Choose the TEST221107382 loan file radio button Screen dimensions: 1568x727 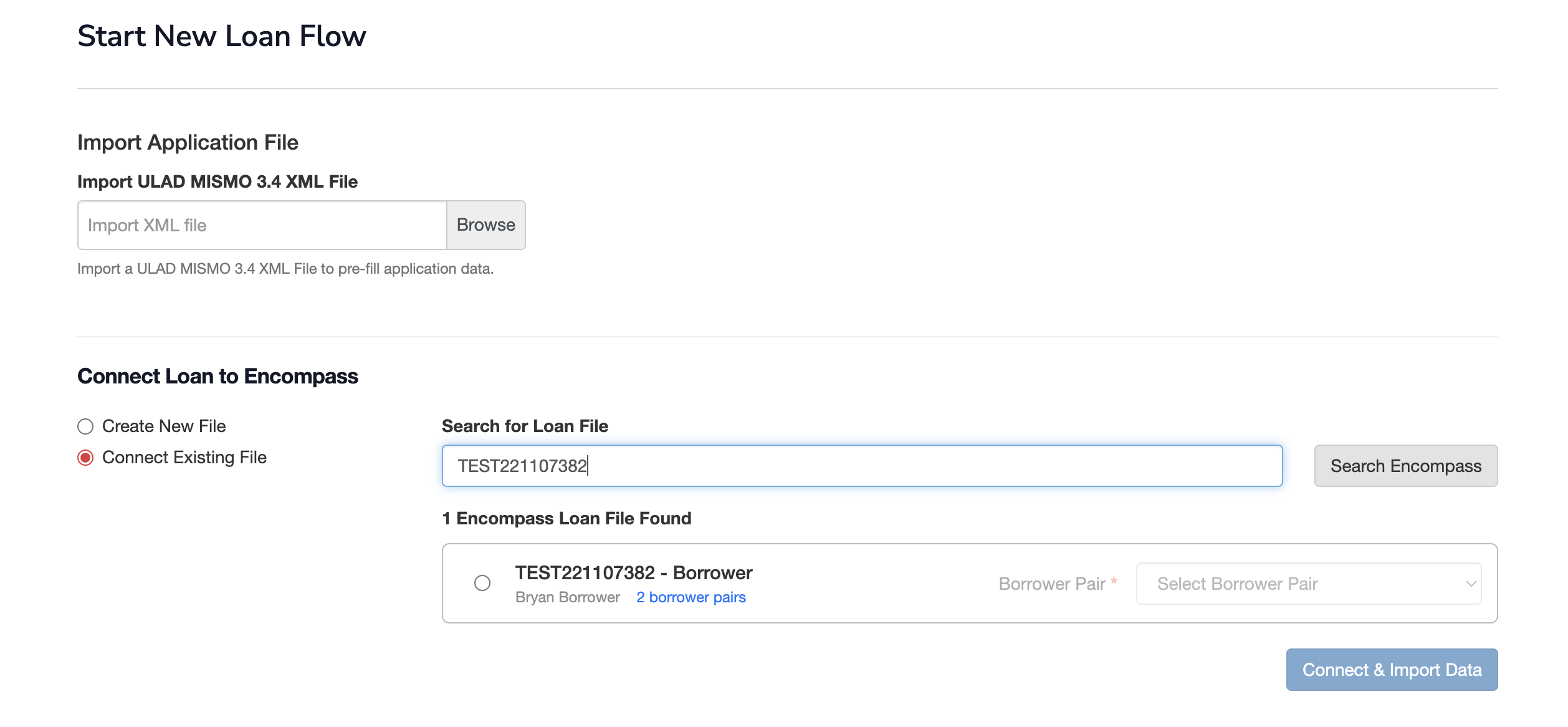482,583
